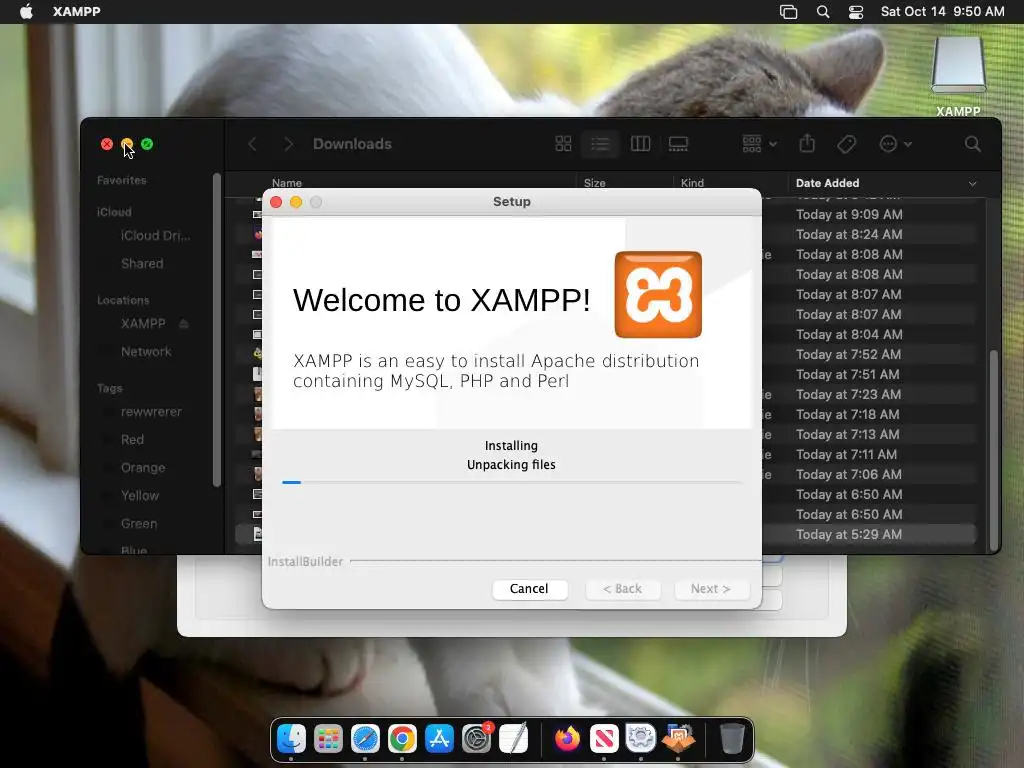Open the Finder action (ellipsis) menu
1024x768 pixels.
895,144
